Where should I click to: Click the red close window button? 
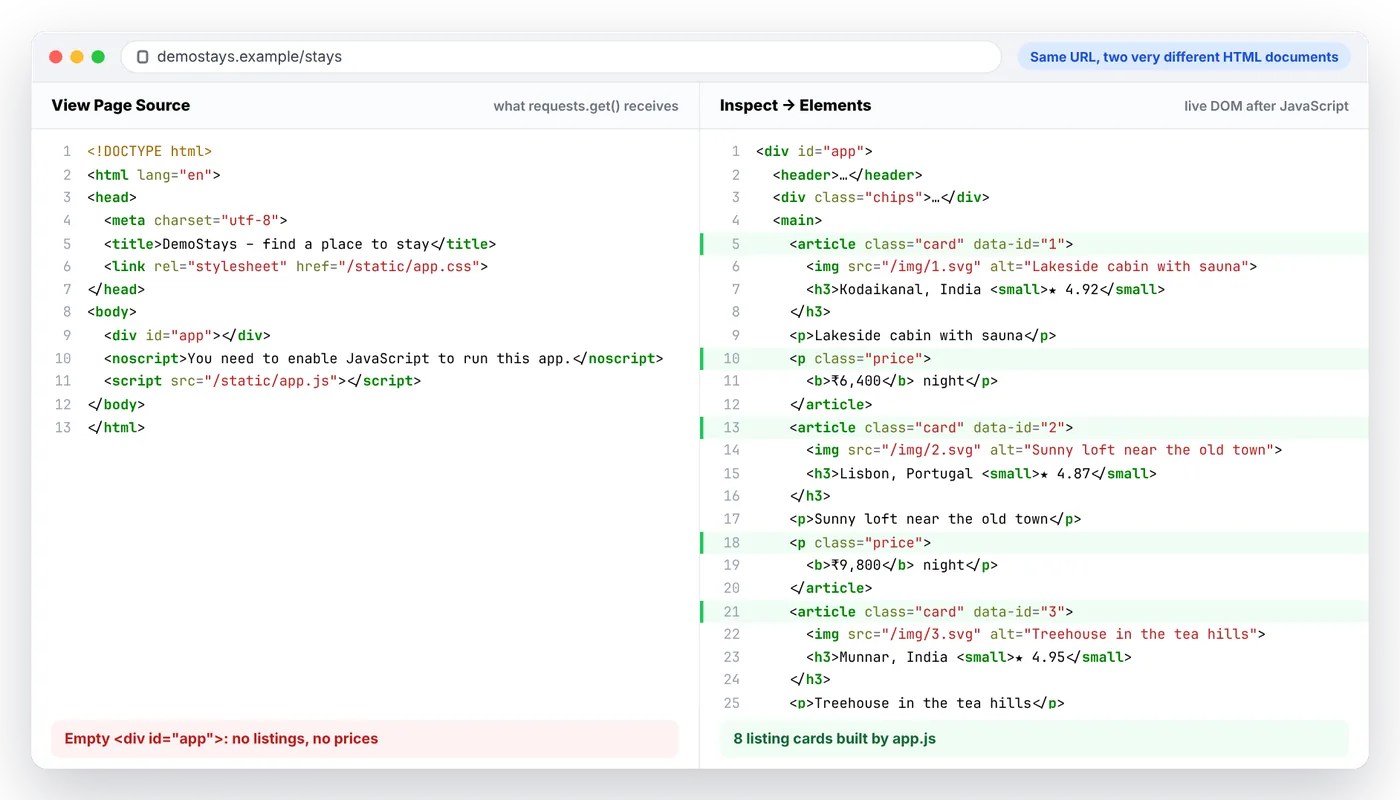(x=56, y=57)
